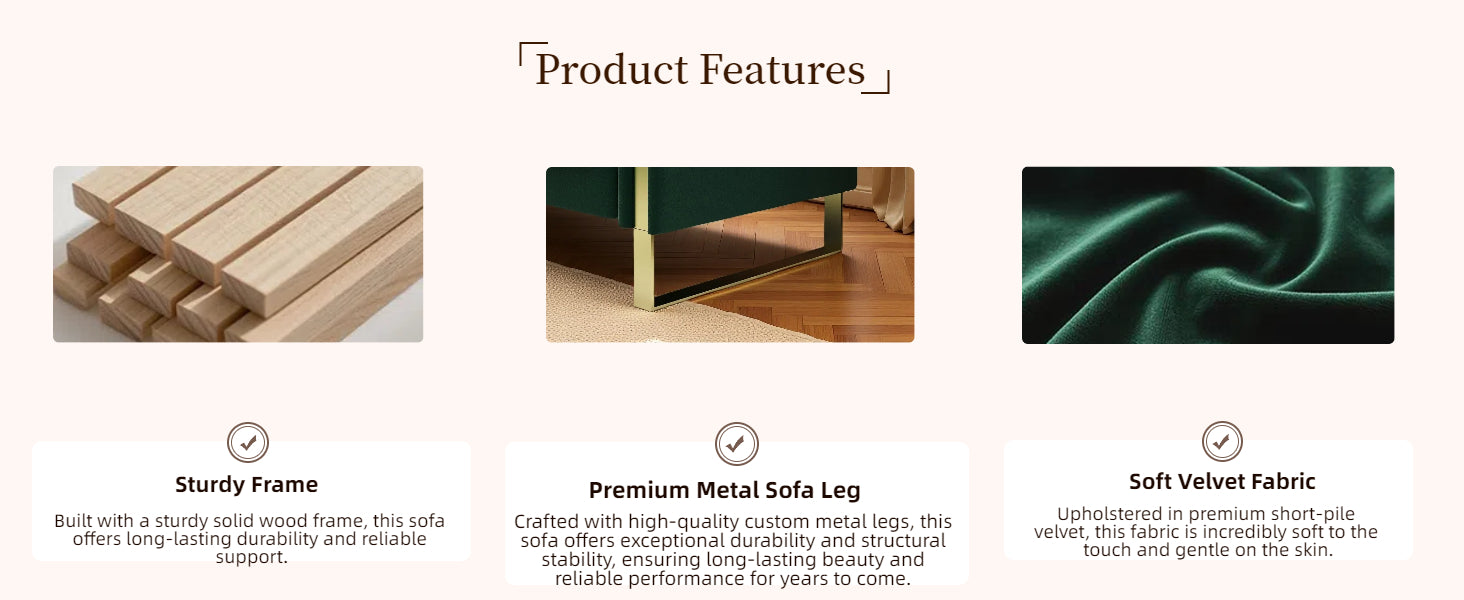Click the beige curtain in the sofa leg photo

pos(888,197)
